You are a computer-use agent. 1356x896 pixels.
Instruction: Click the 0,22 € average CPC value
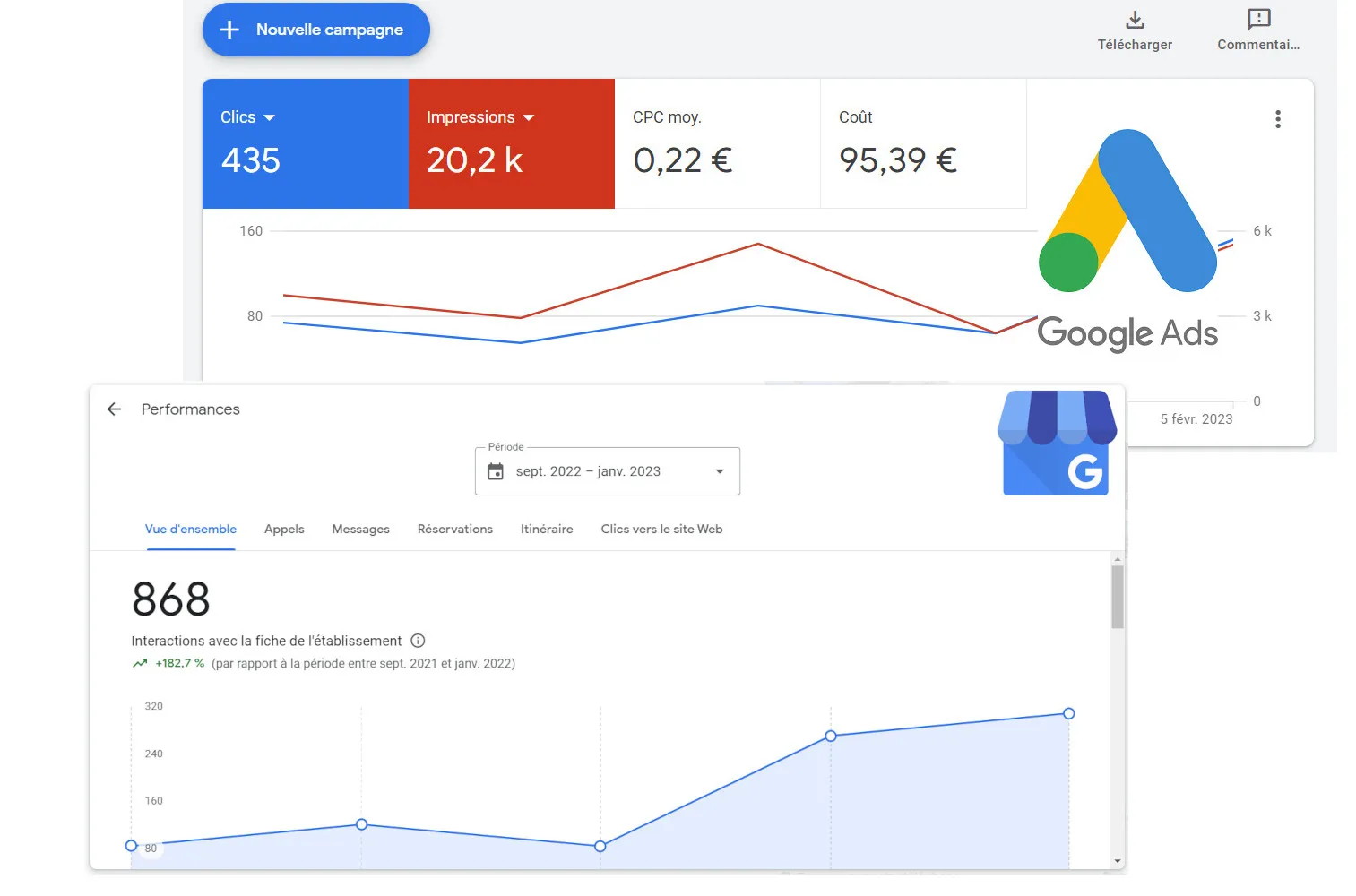(683, 160)
